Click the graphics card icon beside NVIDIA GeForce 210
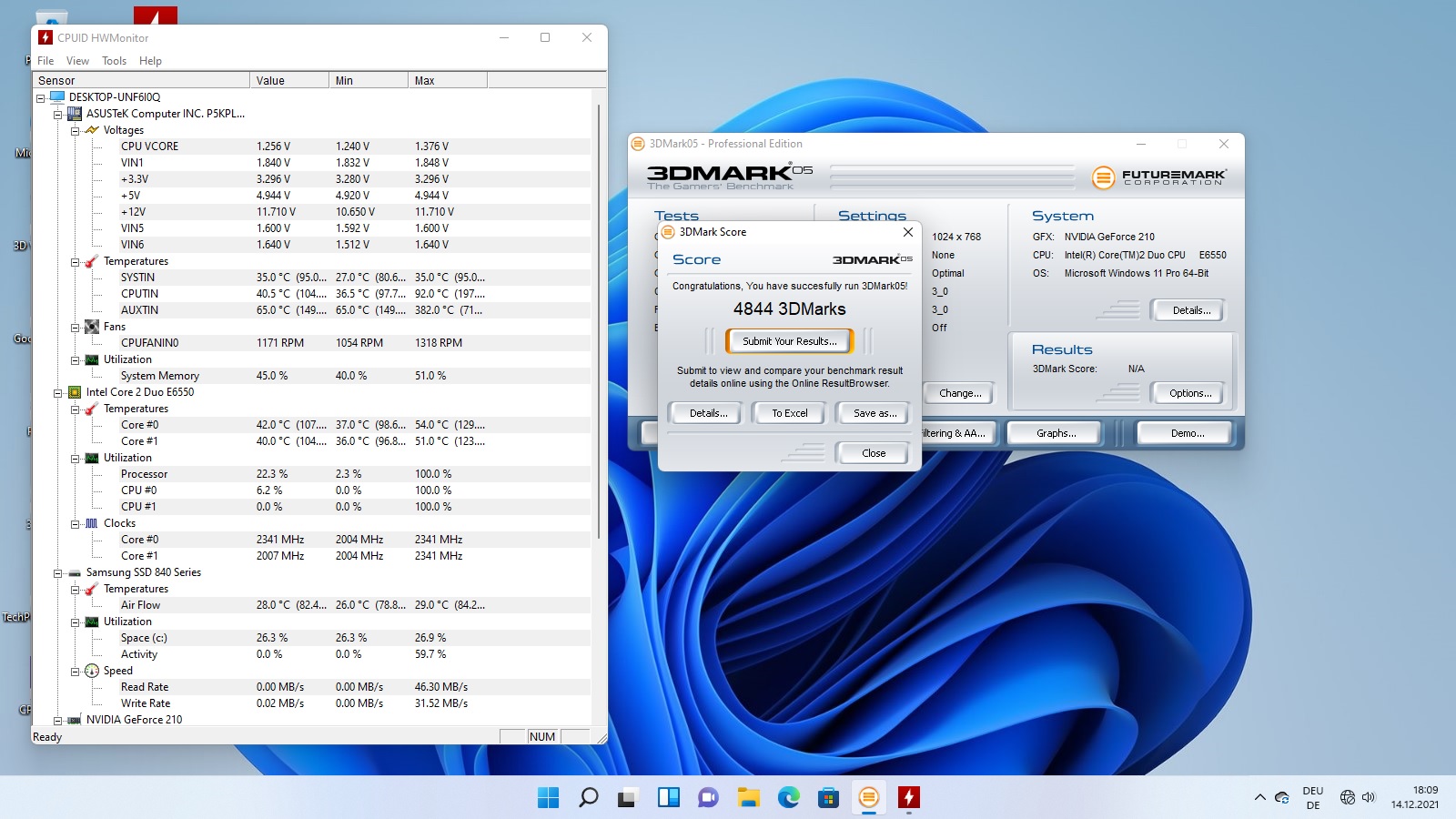This screenshot has width=1456, height=819. click(75, 720)
